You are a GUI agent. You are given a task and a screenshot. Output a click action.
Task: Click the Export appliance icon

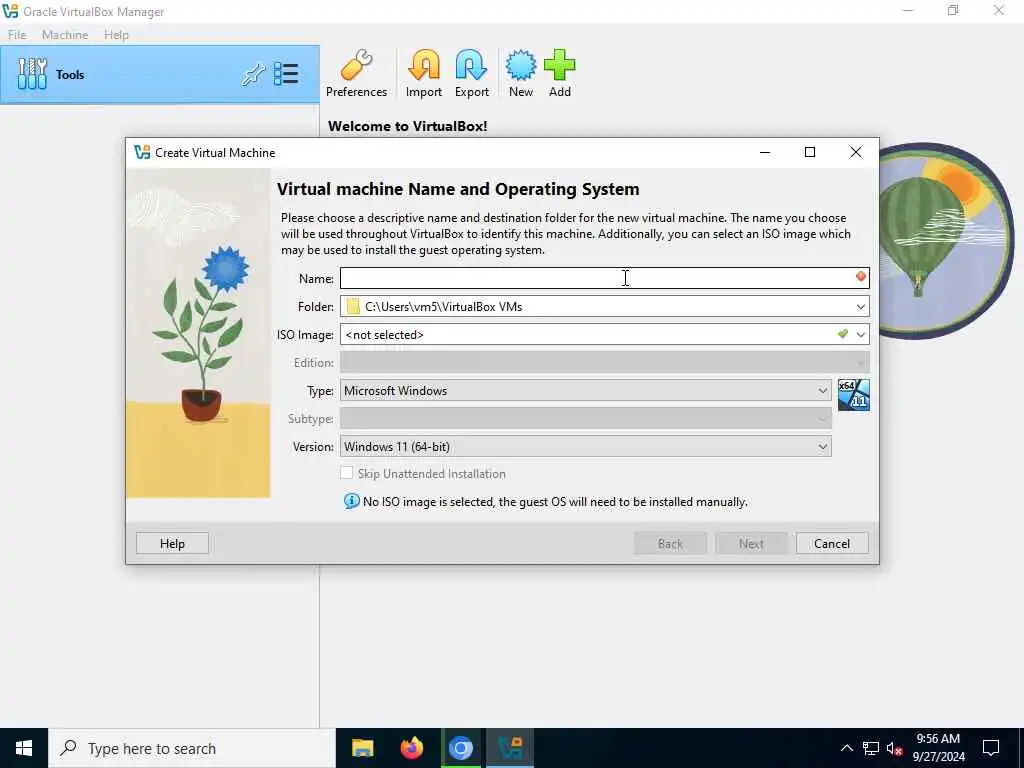tap(472, 73)
